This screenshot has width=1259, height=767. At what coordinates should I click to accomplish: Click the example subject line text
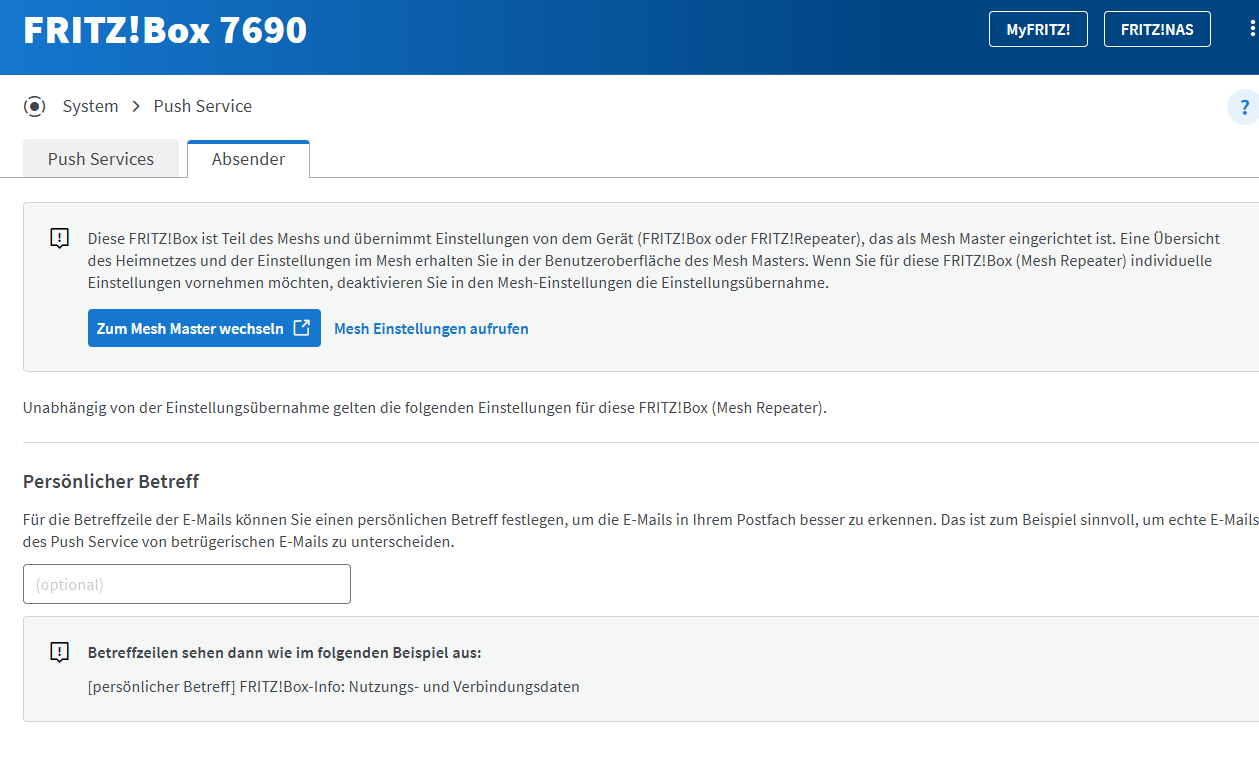pyautogui.click(x=334, y=687)
